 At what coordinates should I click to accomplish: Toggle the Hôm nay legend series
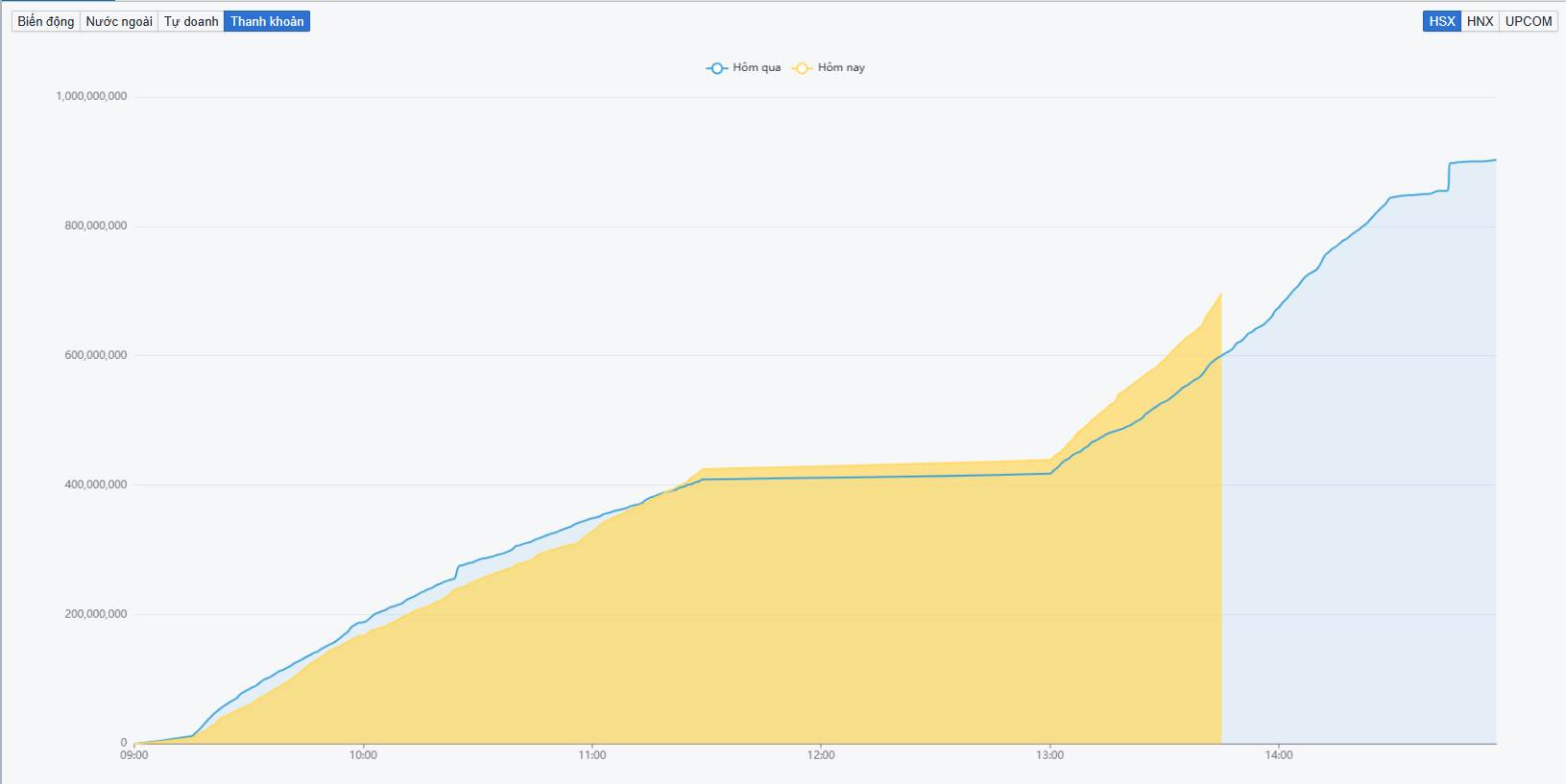[x=830, y=67]
